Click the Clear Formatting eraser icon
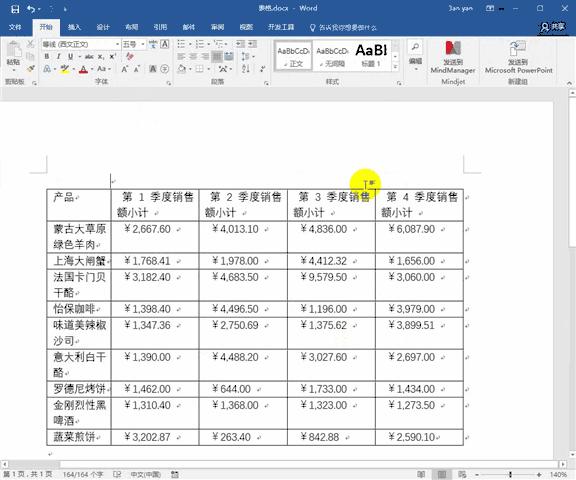This screenshot has height=480, width=576. point(129,57)
